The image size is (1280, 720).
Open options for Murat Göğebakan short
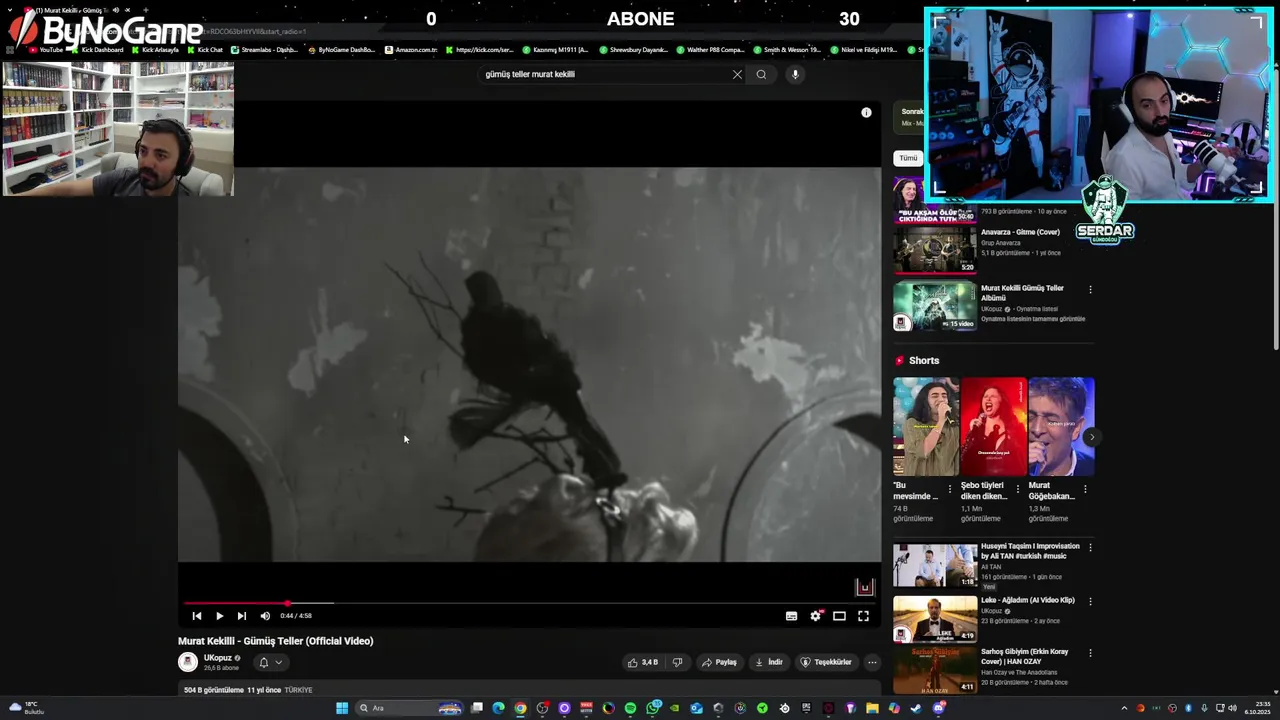coord(1085,490)
